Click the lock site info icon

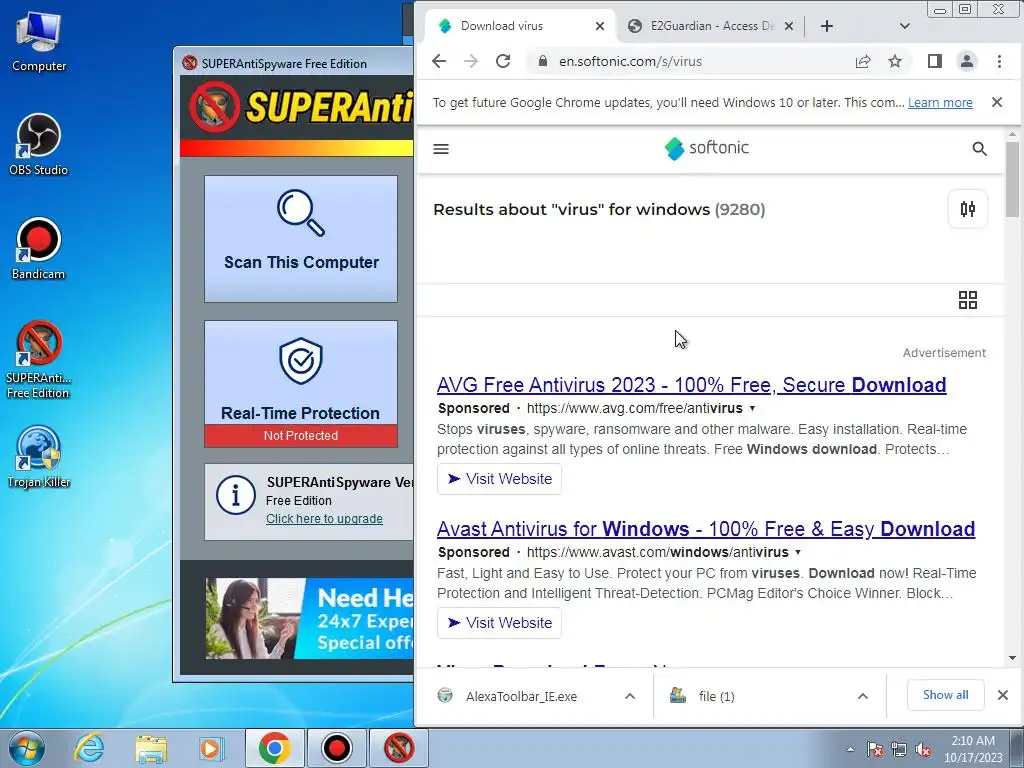click(x=542, y=61)
